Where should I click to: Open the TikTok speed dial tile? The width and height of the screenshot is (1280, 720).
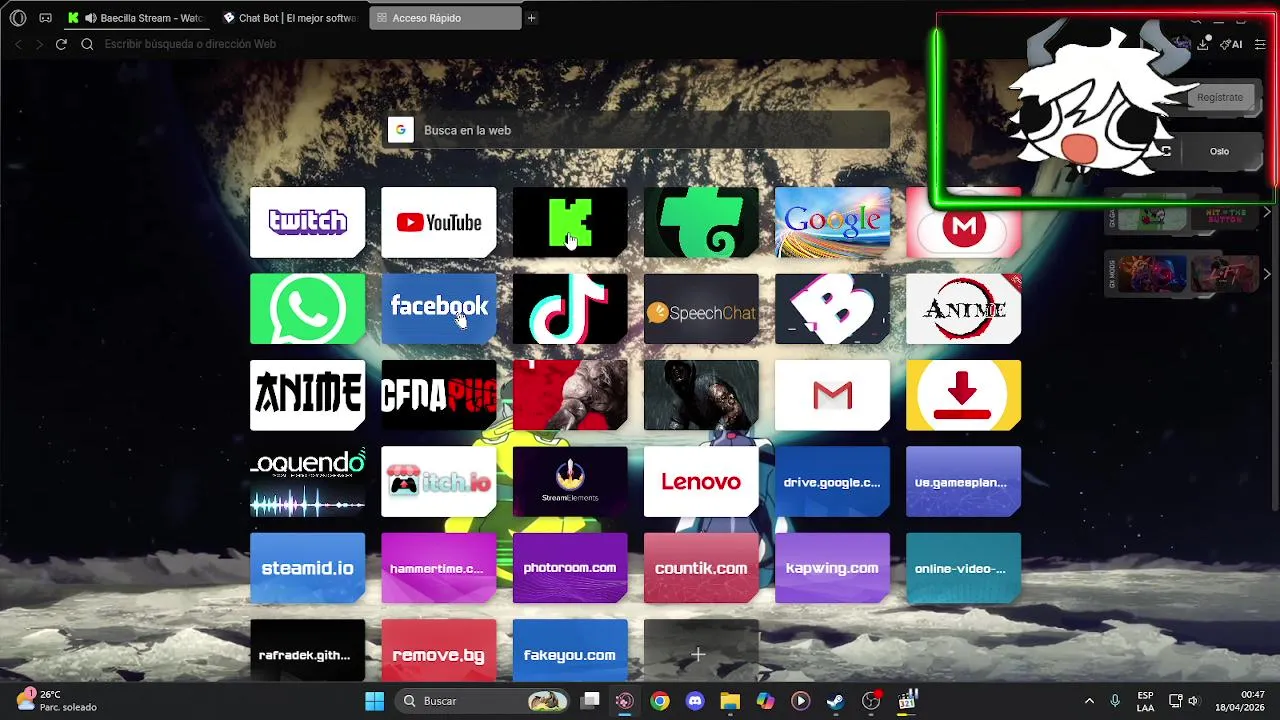coord(570,309)
